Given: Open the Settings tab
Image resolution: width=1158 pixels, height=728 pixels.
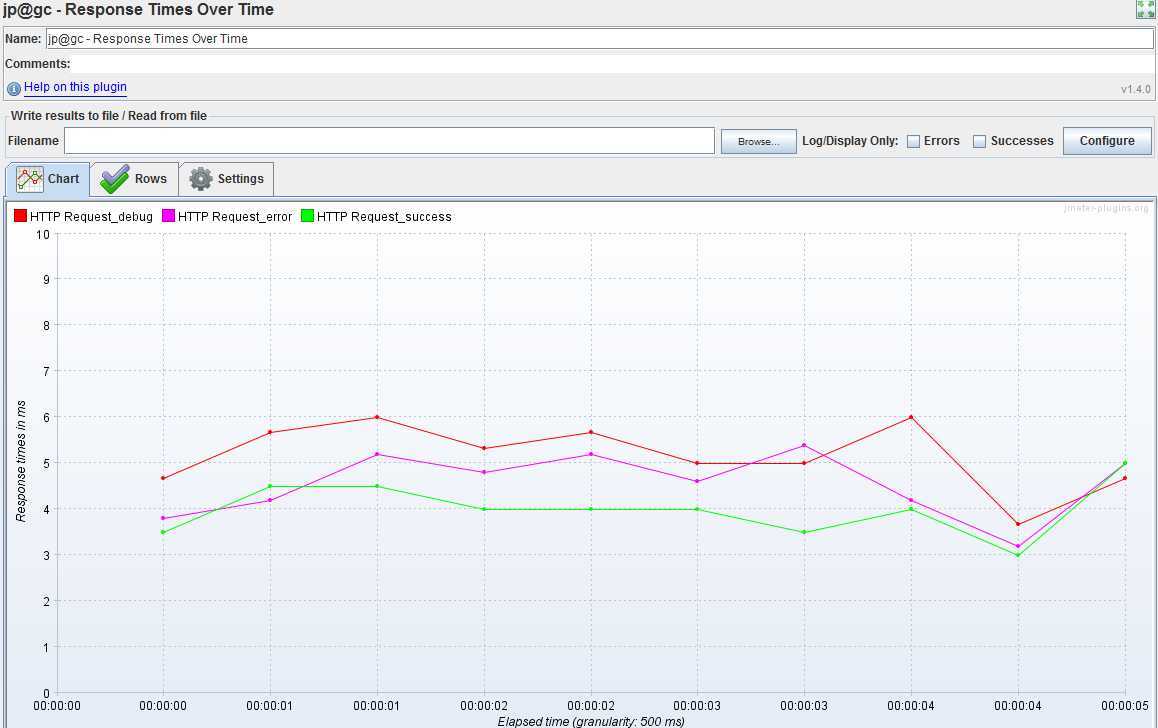Looking at the screenshot, I should coord(226,179).
